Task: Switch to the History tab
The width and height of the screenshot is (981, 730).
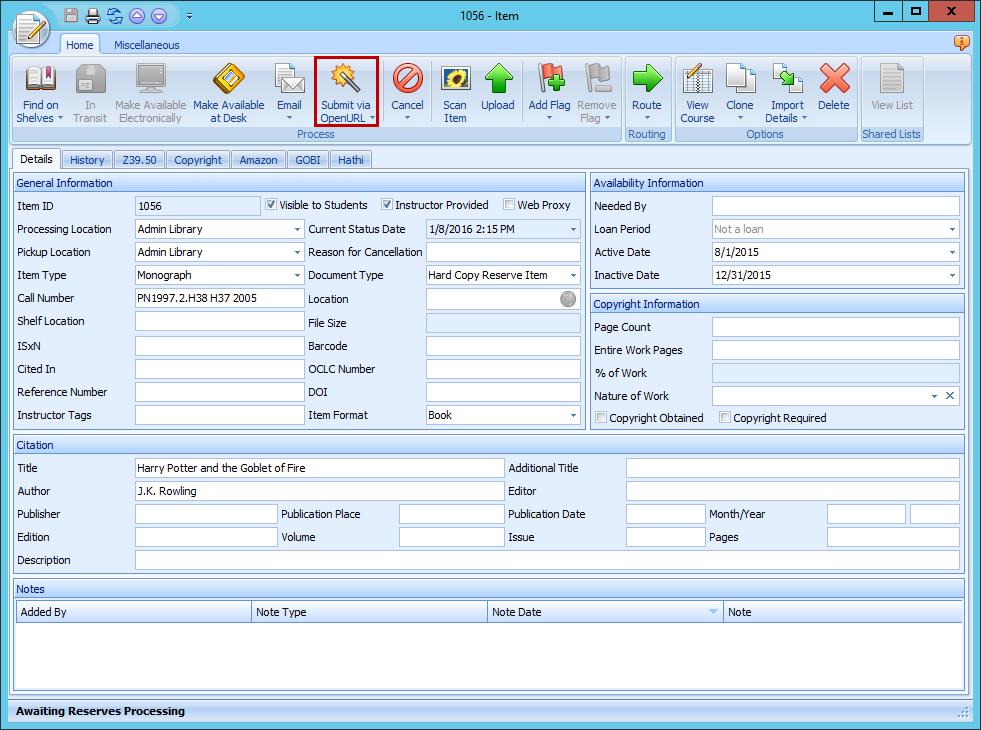Action: click(x=87, y=160)
